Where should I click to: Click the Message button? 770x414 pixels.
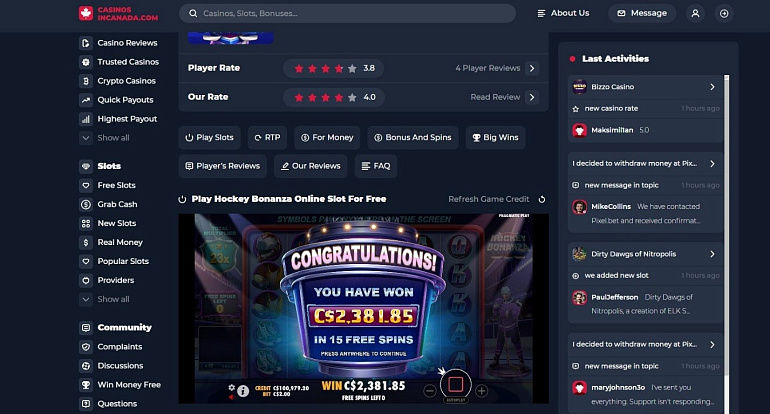pos(642,13)
